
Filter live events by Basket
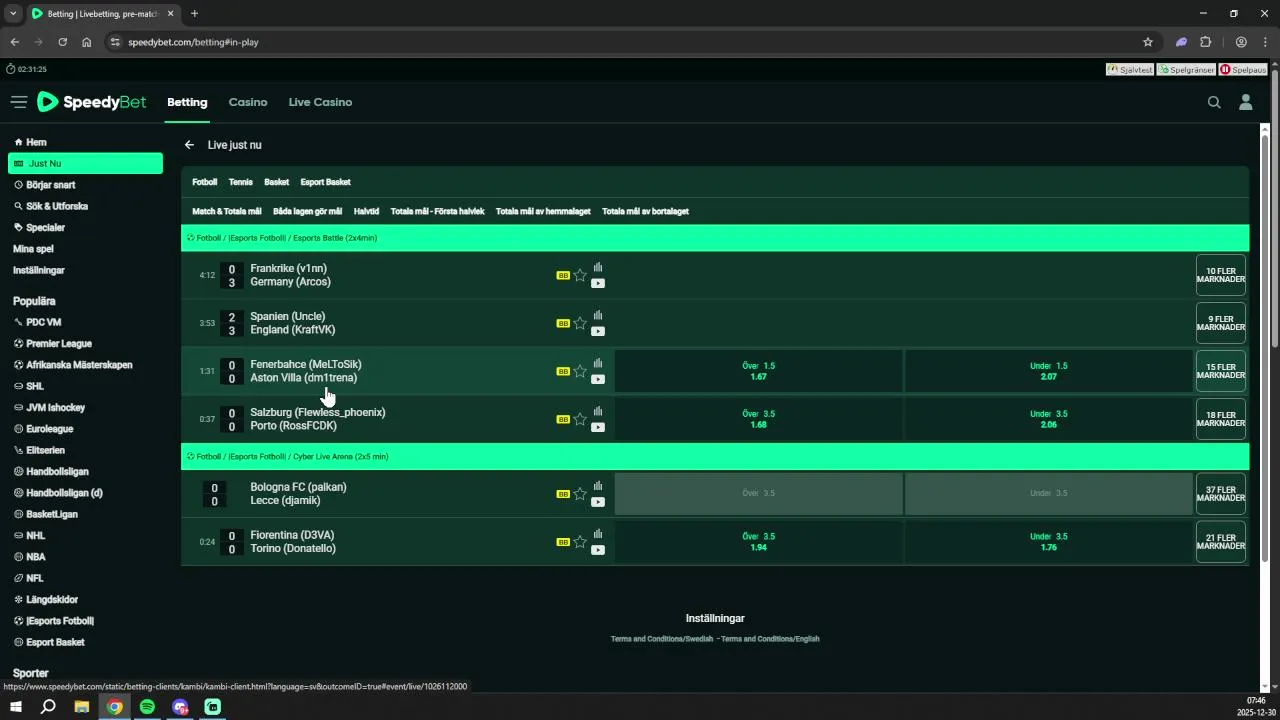[x=277, y=182]
